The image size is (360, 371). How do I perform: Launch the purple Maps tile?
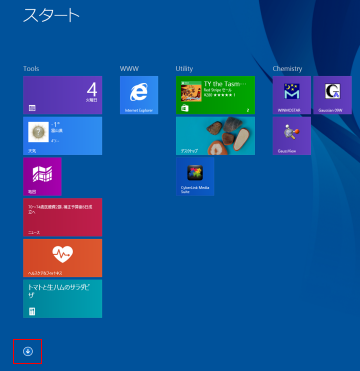42,176
